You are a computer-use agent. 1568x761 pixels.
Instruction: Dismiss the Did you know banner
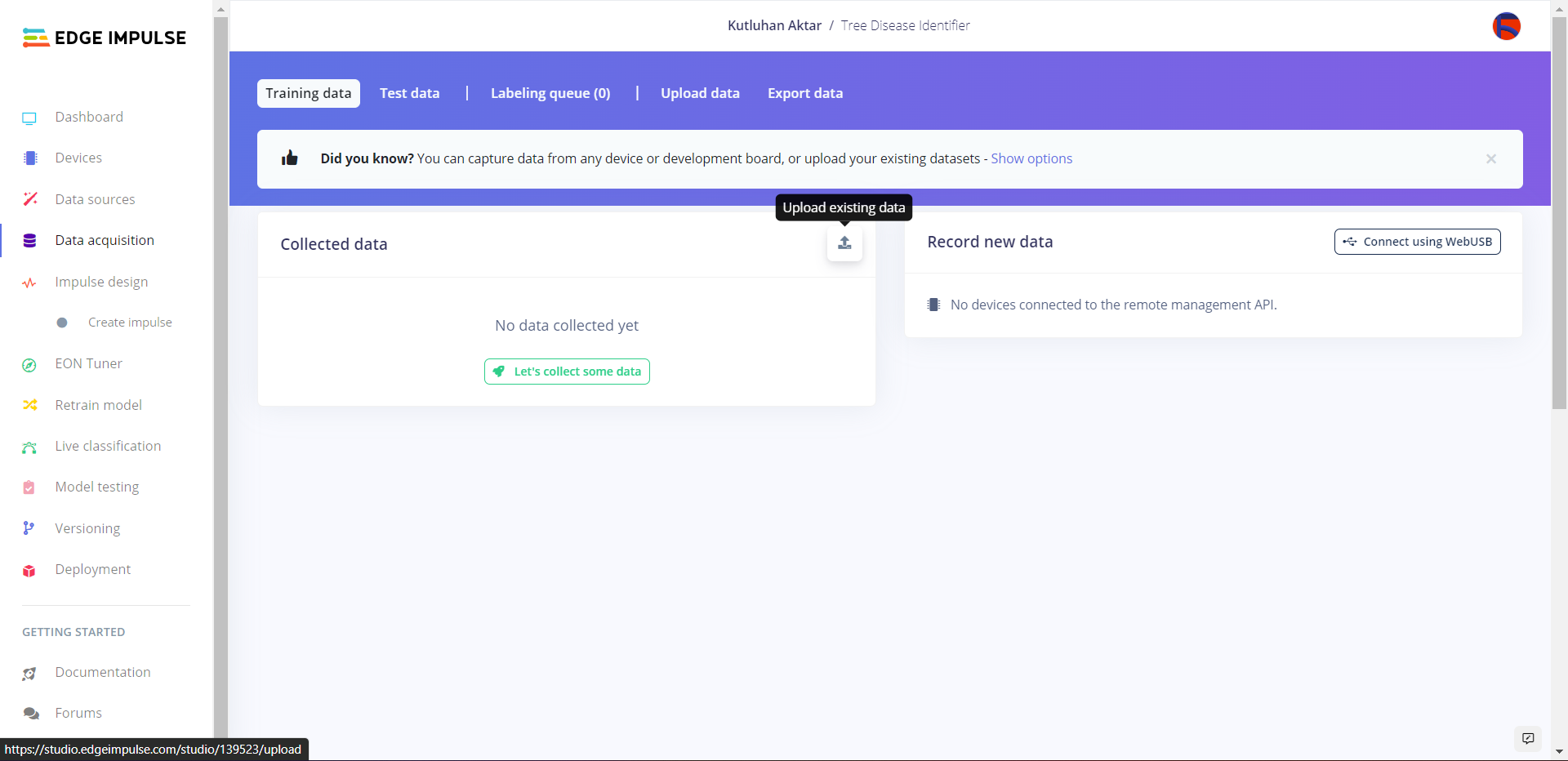pyautogui.click(x=1490, y=159)
